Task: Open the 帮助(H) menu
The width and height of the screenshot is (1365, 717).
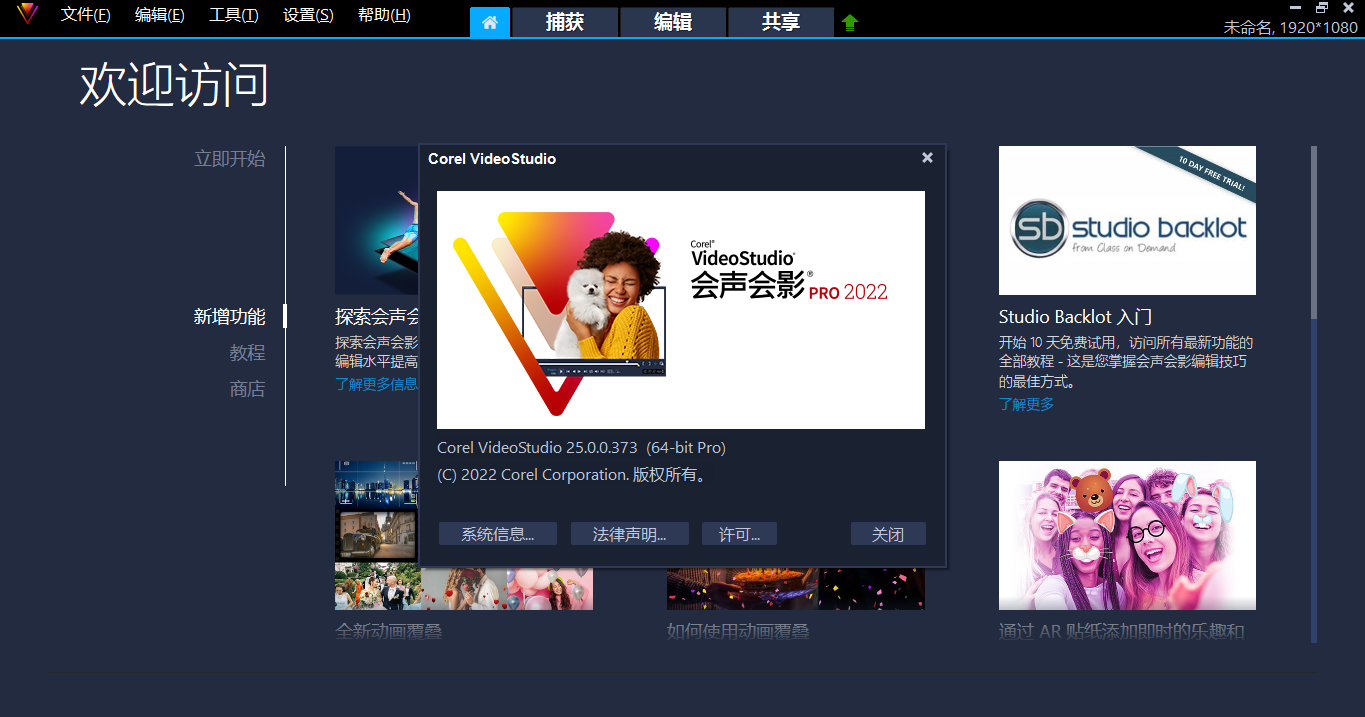Action: [384, 15]
